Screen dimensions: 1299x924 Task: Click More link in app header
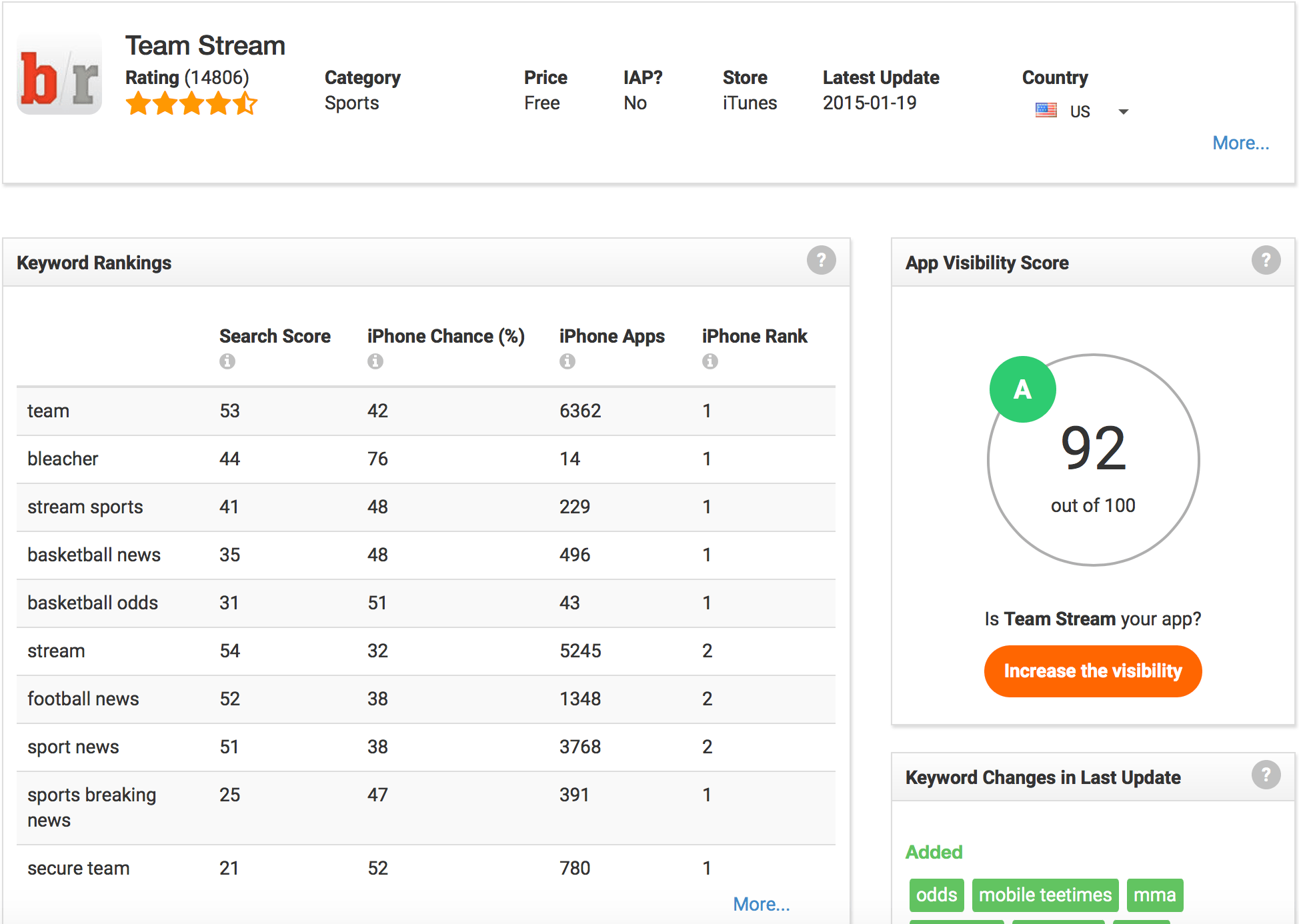coord(1240,143)
